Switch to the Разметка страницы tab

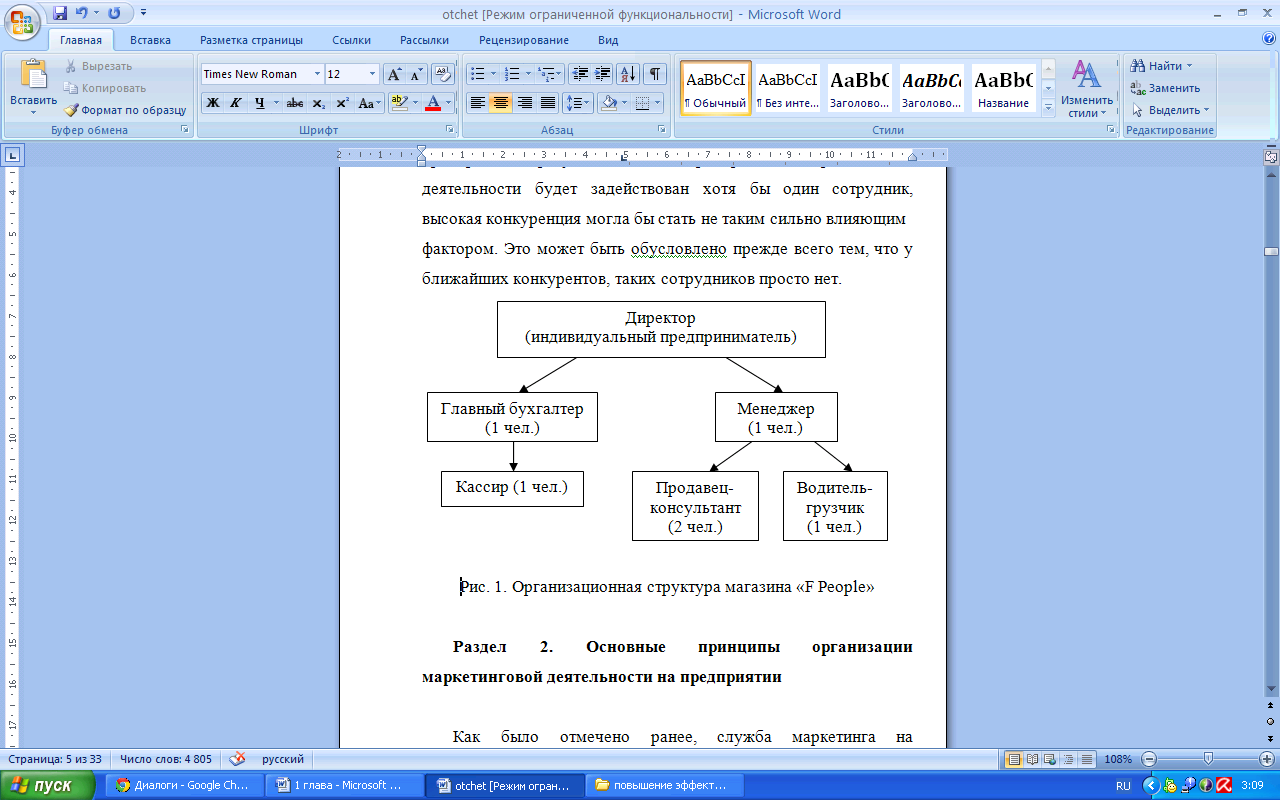point(251,40)
